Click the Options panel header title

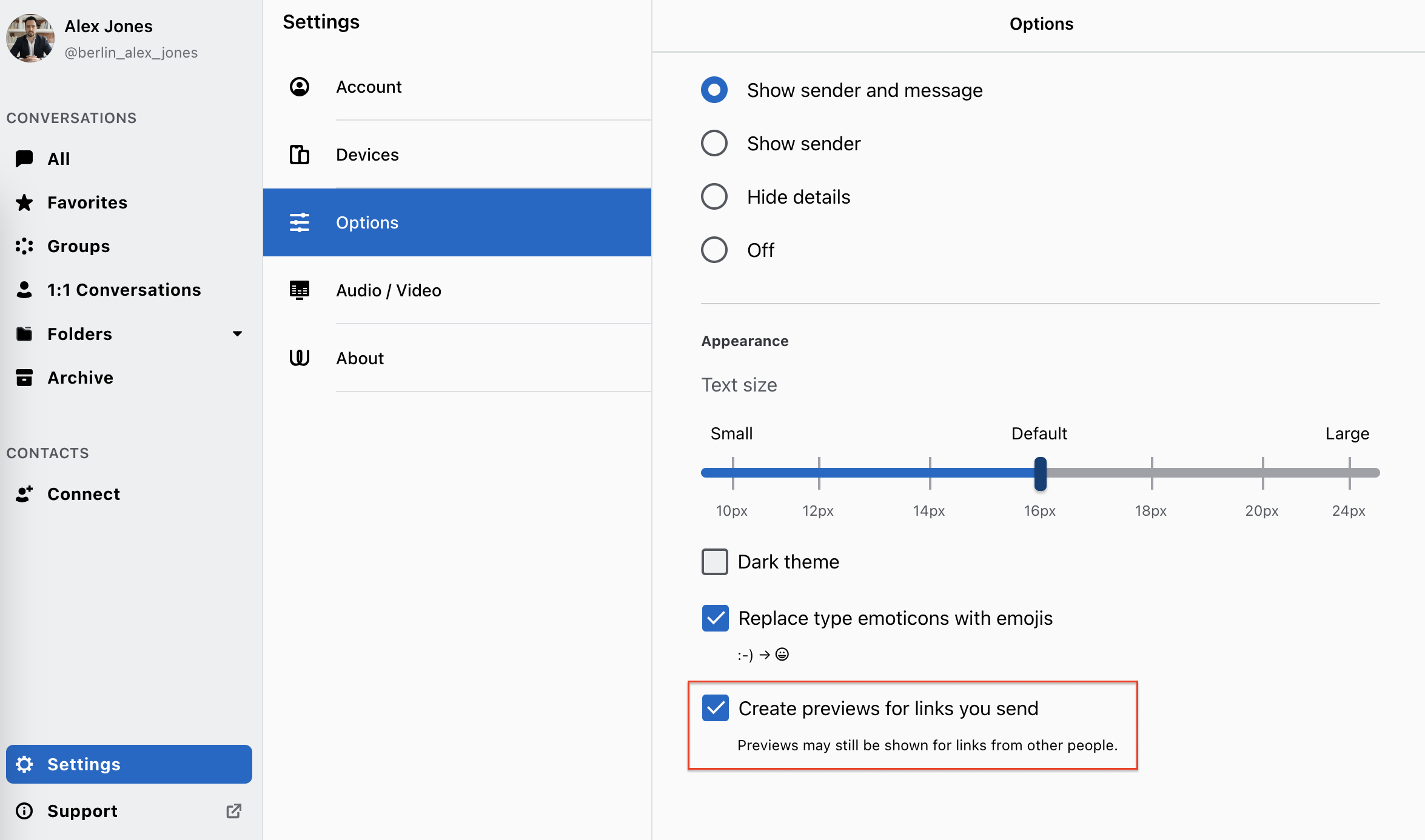tap(1041, 24)
